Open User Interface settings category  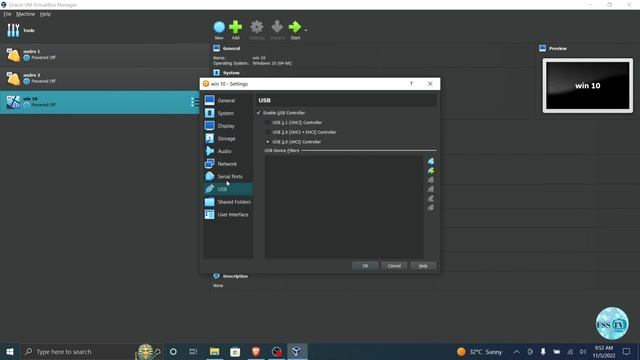(228, 214)
